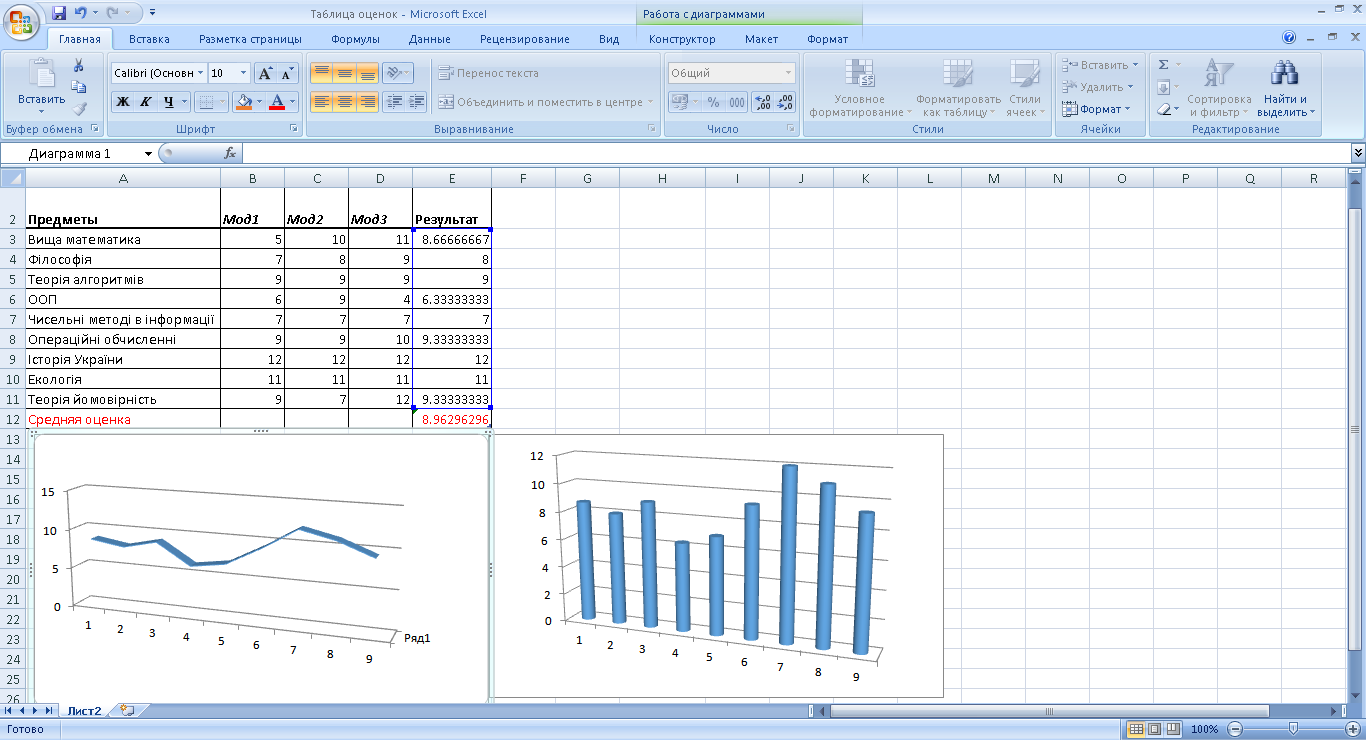Click the insert function fx icon
Screen dimensions: 1366x740
229,153
